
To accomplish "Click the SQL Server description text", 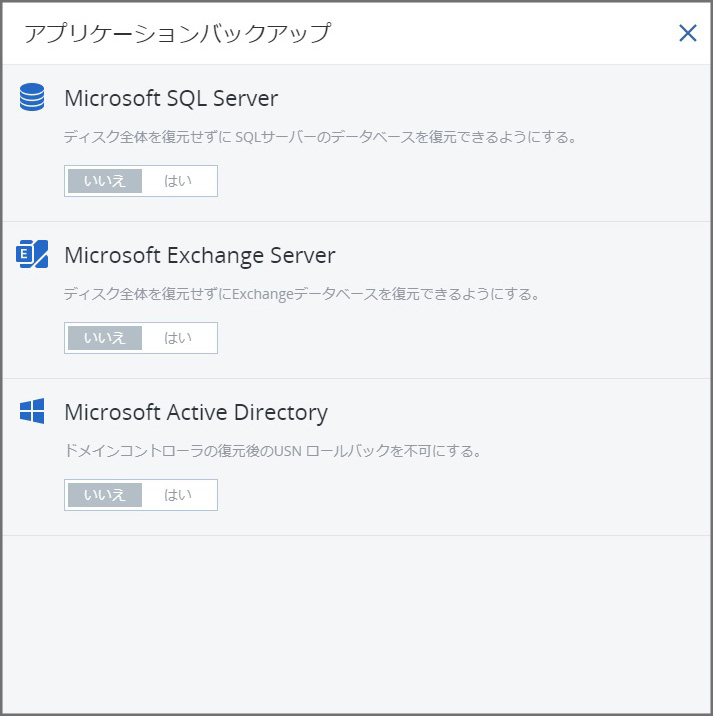I will point(320,137).
